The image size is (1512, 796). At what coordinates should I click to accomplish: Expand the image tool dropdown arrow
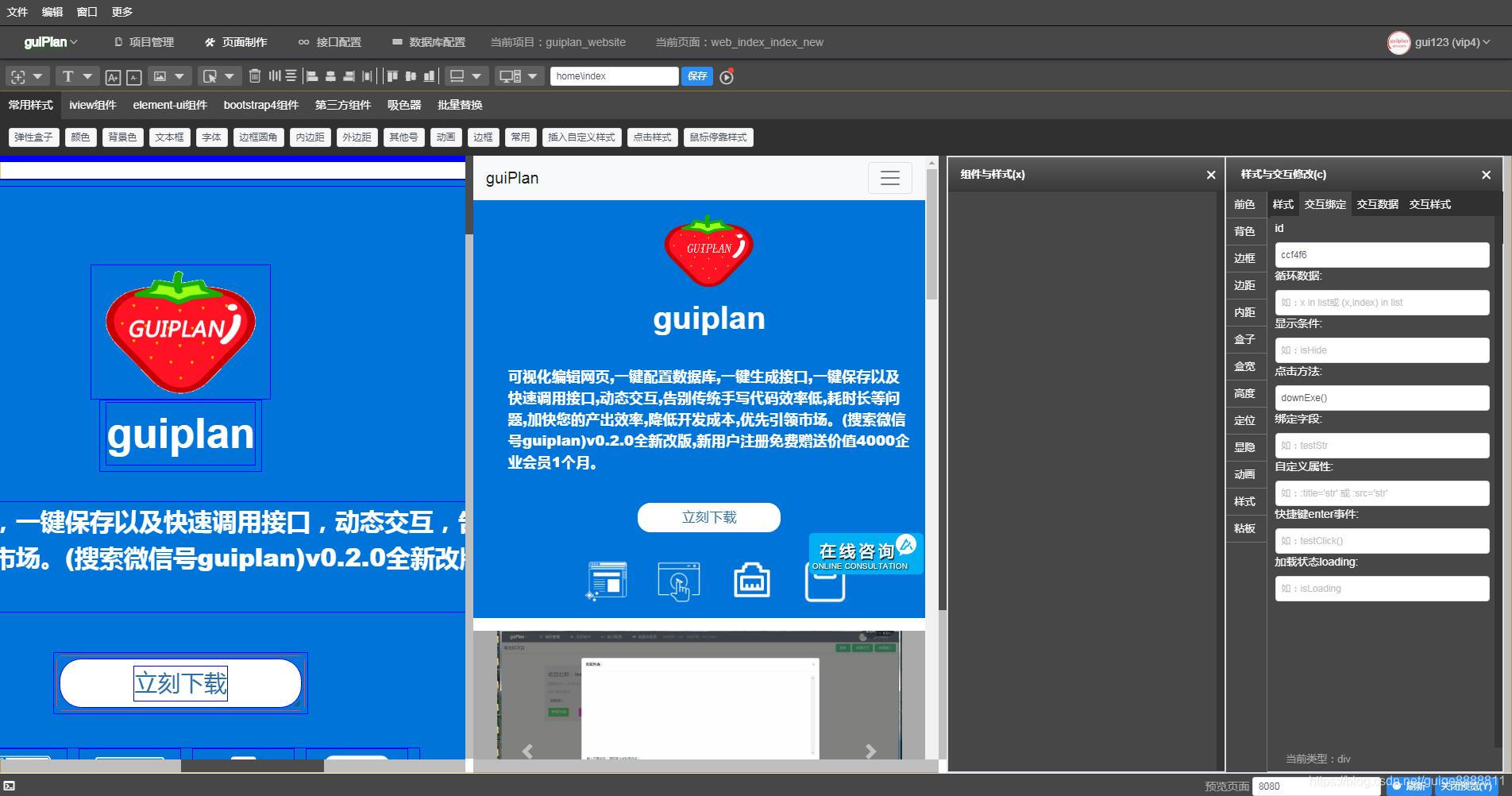pos(179,76)
